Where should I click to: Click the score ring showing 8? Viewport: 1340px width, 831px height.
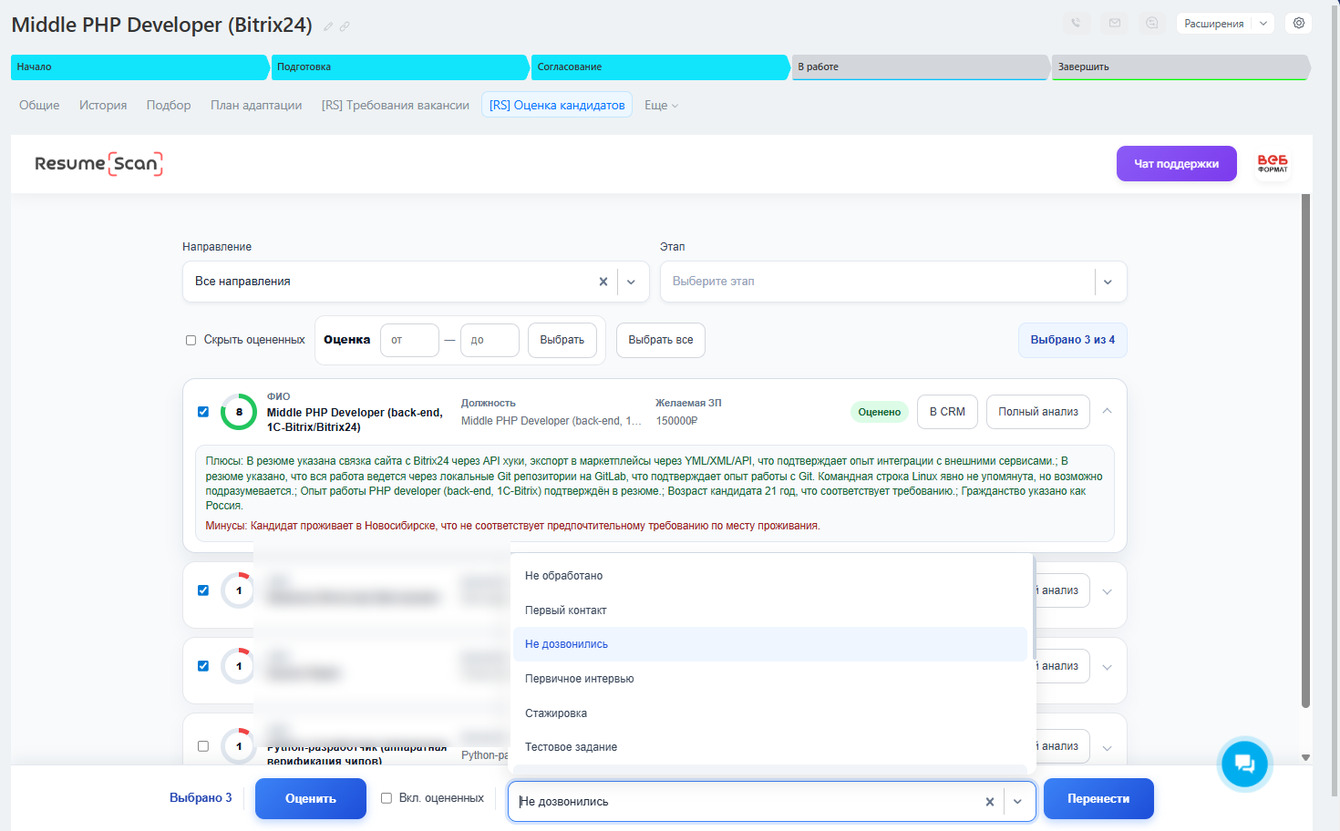point(238,411)
